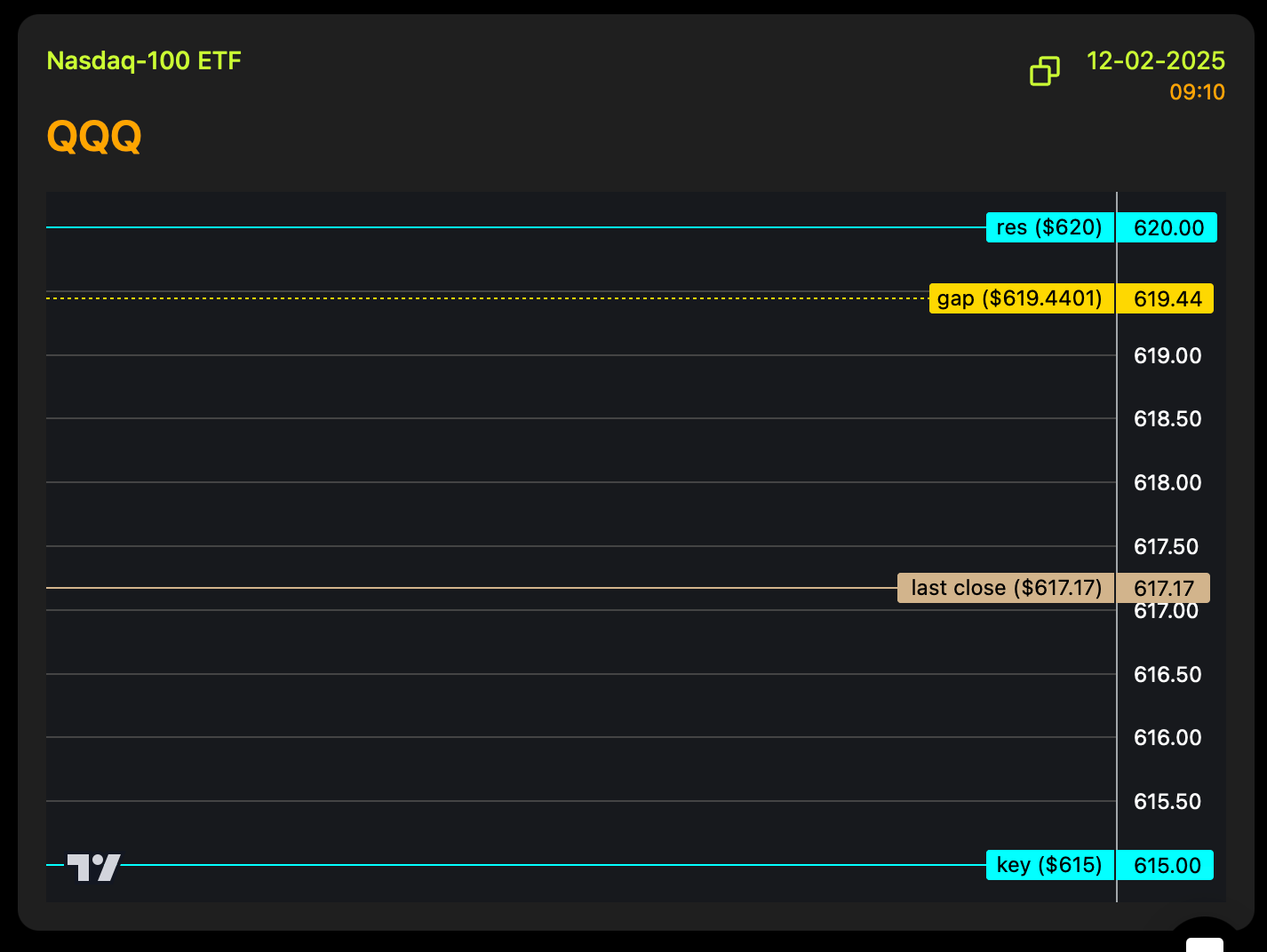Click the 09:10 timestamp
This screenshot has width=1267, height=952.
(x=1197, y=92)
